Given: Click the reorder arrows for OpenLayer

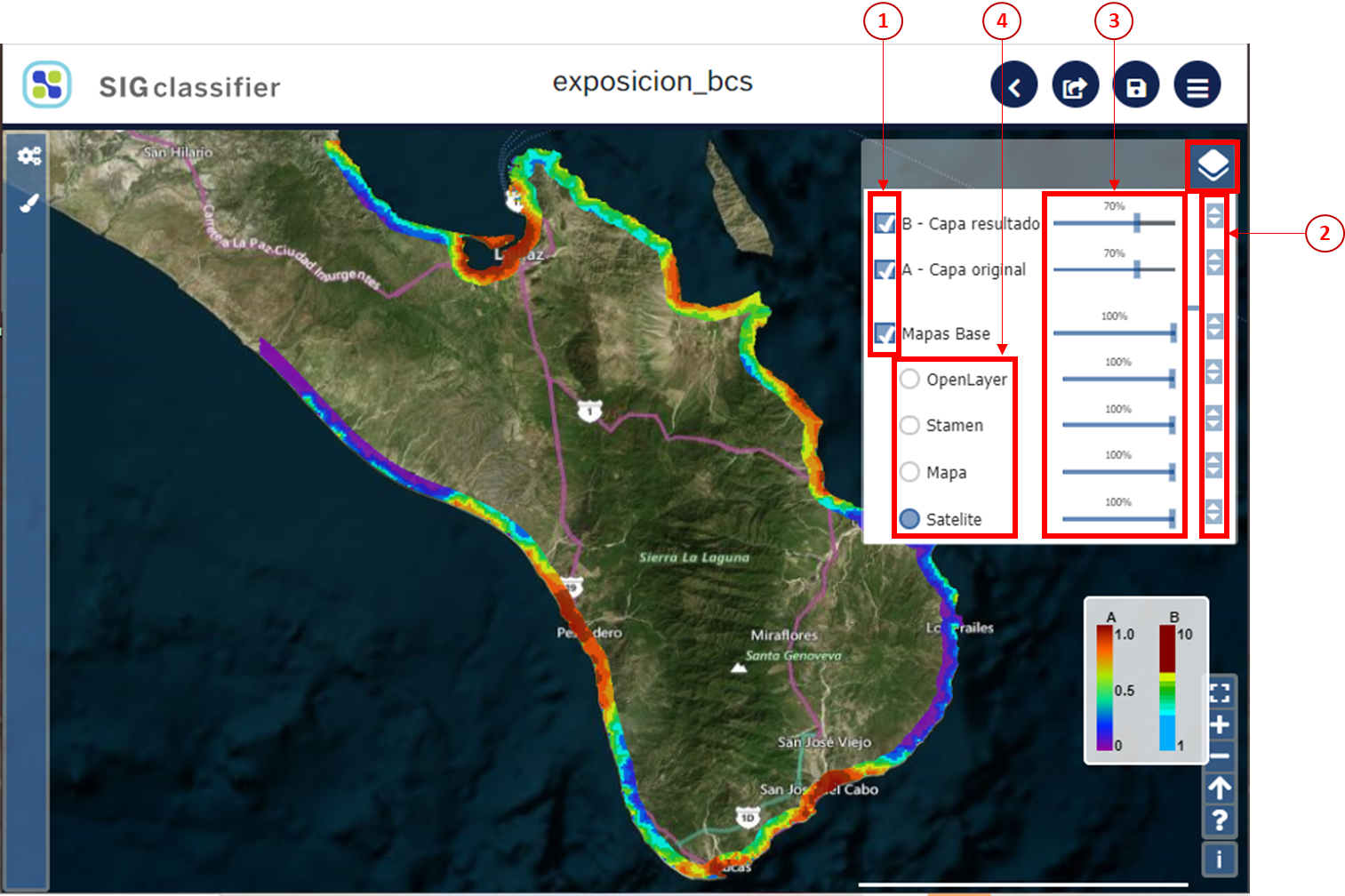Looking at the screenshot, I should 1214,372.
